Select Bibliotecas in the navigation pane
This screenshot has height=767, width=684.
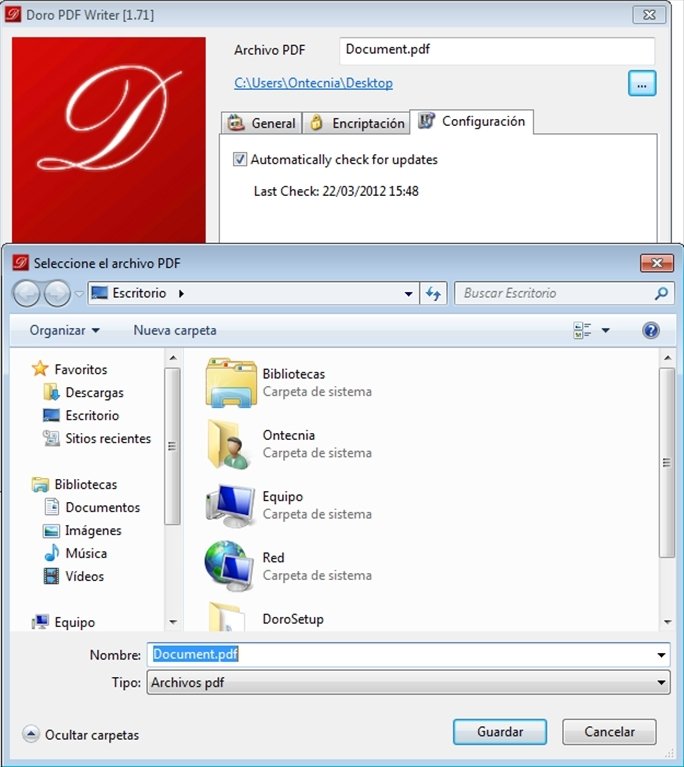tap(86, 484)
